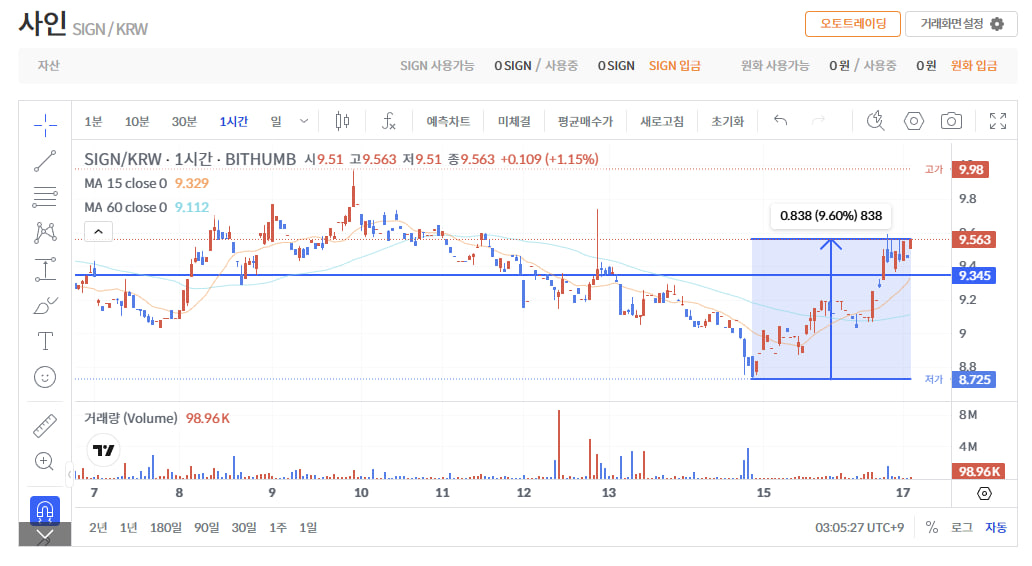Expand the left toolbar bottom chevron
Screen dimensions: 1032x566
(x=45, y=535)
